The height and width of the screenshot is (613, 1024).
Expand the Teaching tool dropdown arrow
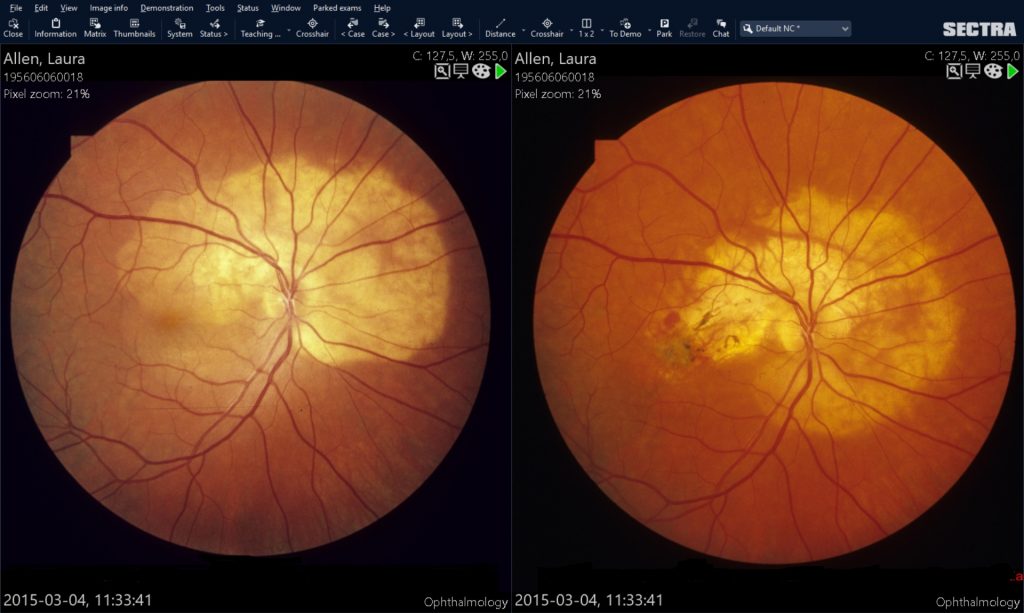pos(289,30)
